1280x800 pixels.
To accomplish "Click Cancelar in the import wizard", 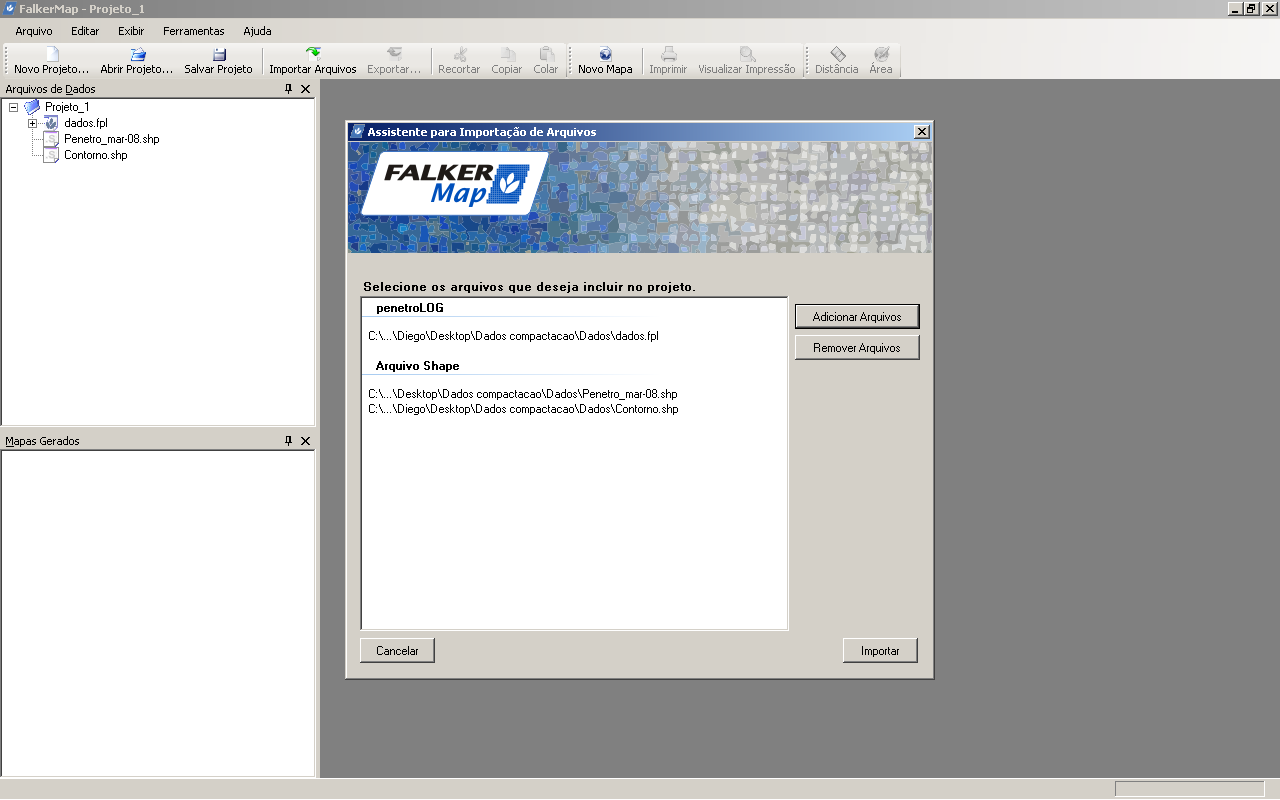I will (x=397, y=651).
